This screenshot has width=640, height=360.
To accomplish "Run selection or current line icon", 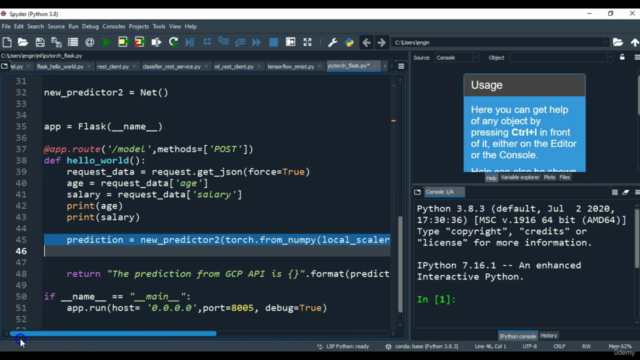I will [x=156, y=42].
